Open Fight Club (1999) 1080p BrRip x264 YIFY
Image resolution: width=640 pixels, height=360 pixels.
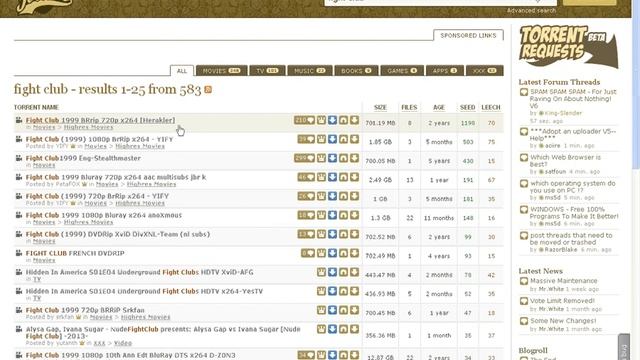click(100, 139)
